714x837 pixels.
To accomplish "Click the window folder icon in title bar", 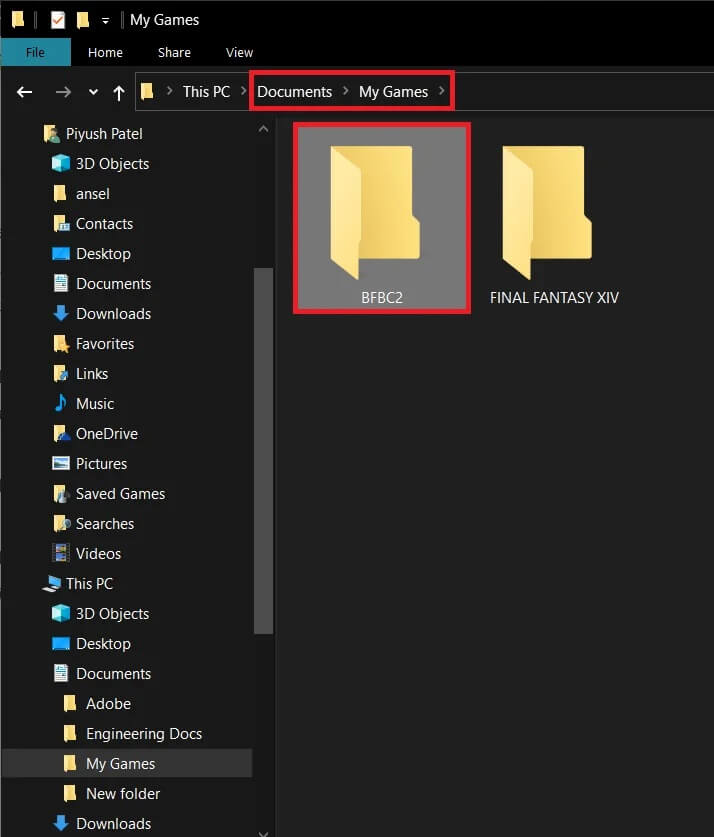I will 18,20.
